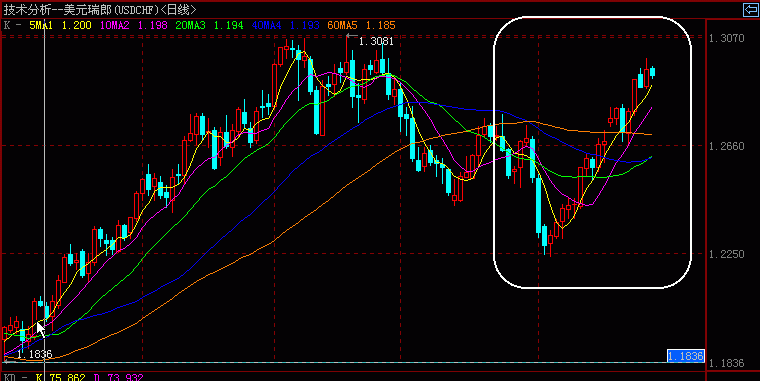Click the 1.3070 price axis label
The width and height of the screenshot is (760, 381).
pos(727,38)
